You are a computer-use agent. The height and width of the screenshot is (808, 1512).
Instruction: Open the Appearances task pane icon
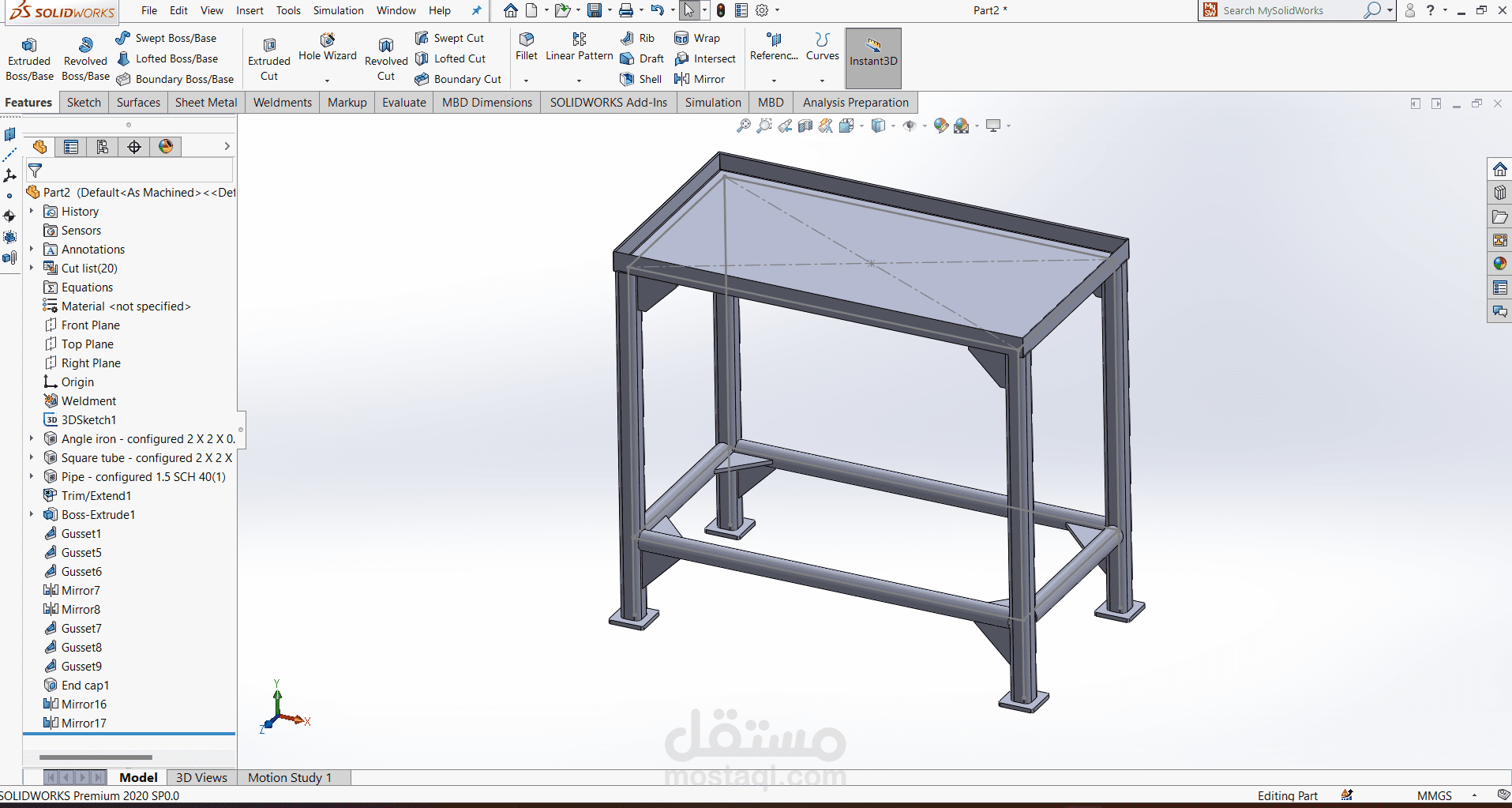1499,264
